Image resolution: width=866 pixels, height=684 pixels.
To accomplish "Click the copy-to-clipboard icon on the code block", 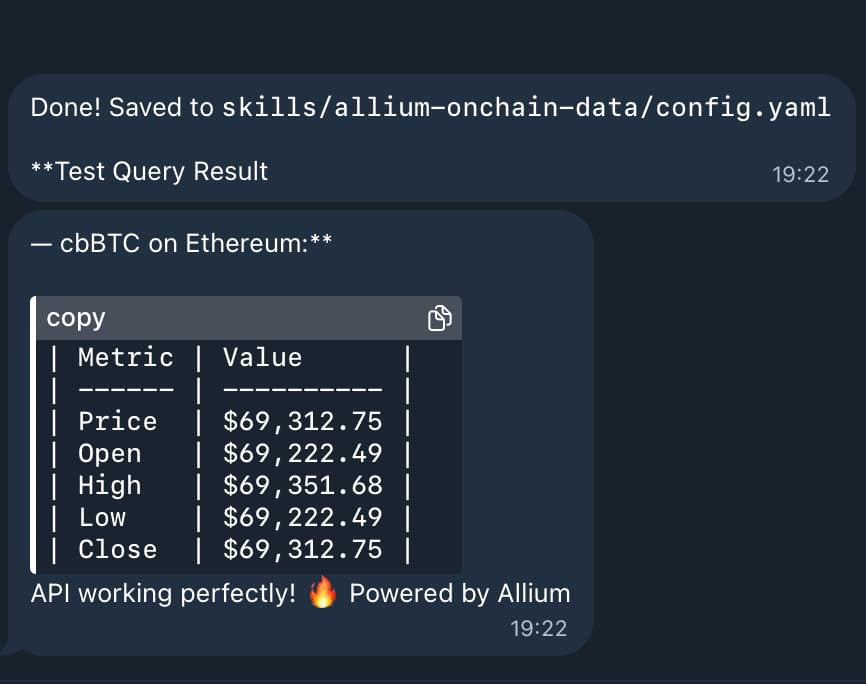I will click(440, 317).
